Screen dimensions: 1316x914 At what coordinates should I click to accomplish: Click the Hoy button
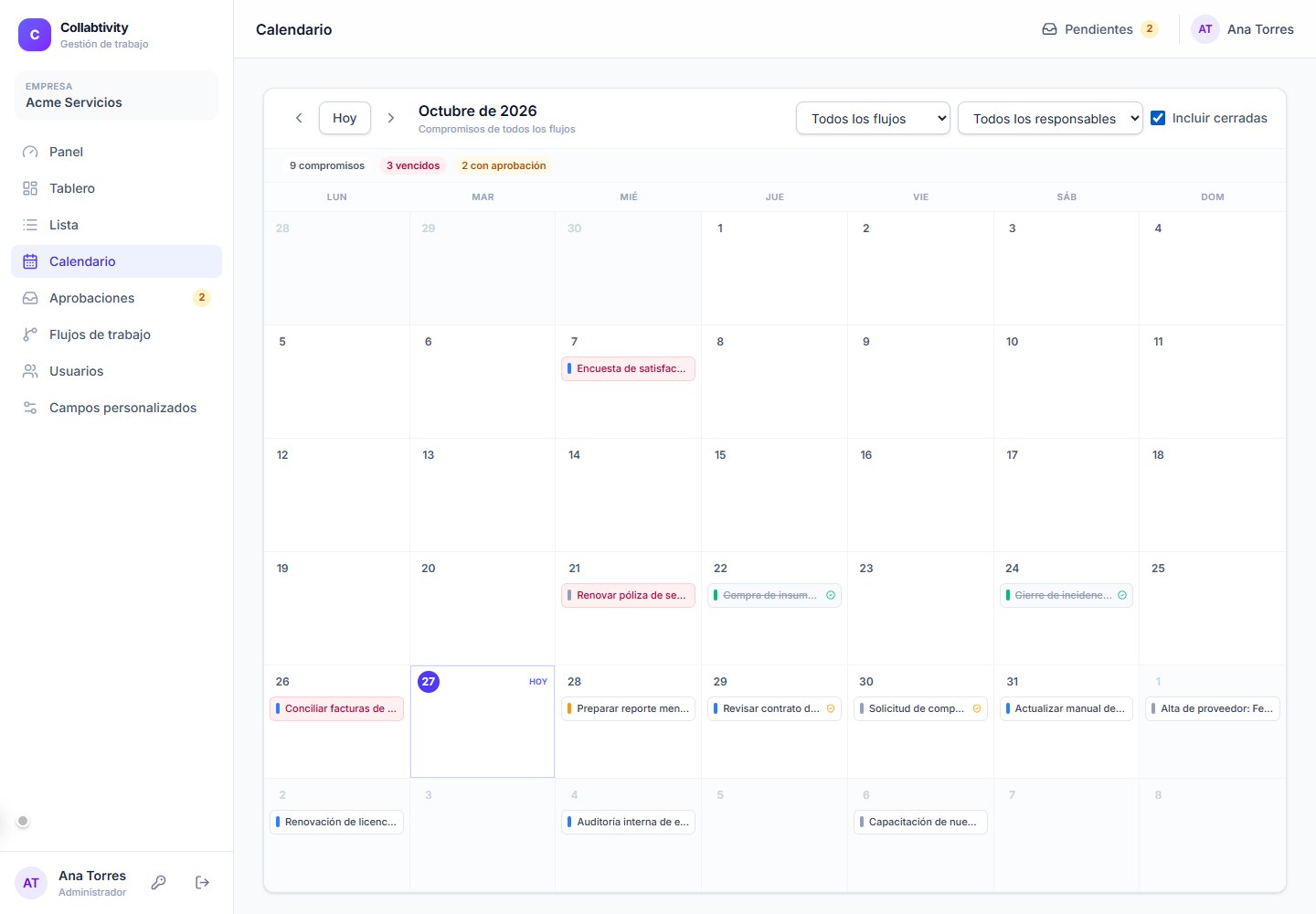(345, 118)
